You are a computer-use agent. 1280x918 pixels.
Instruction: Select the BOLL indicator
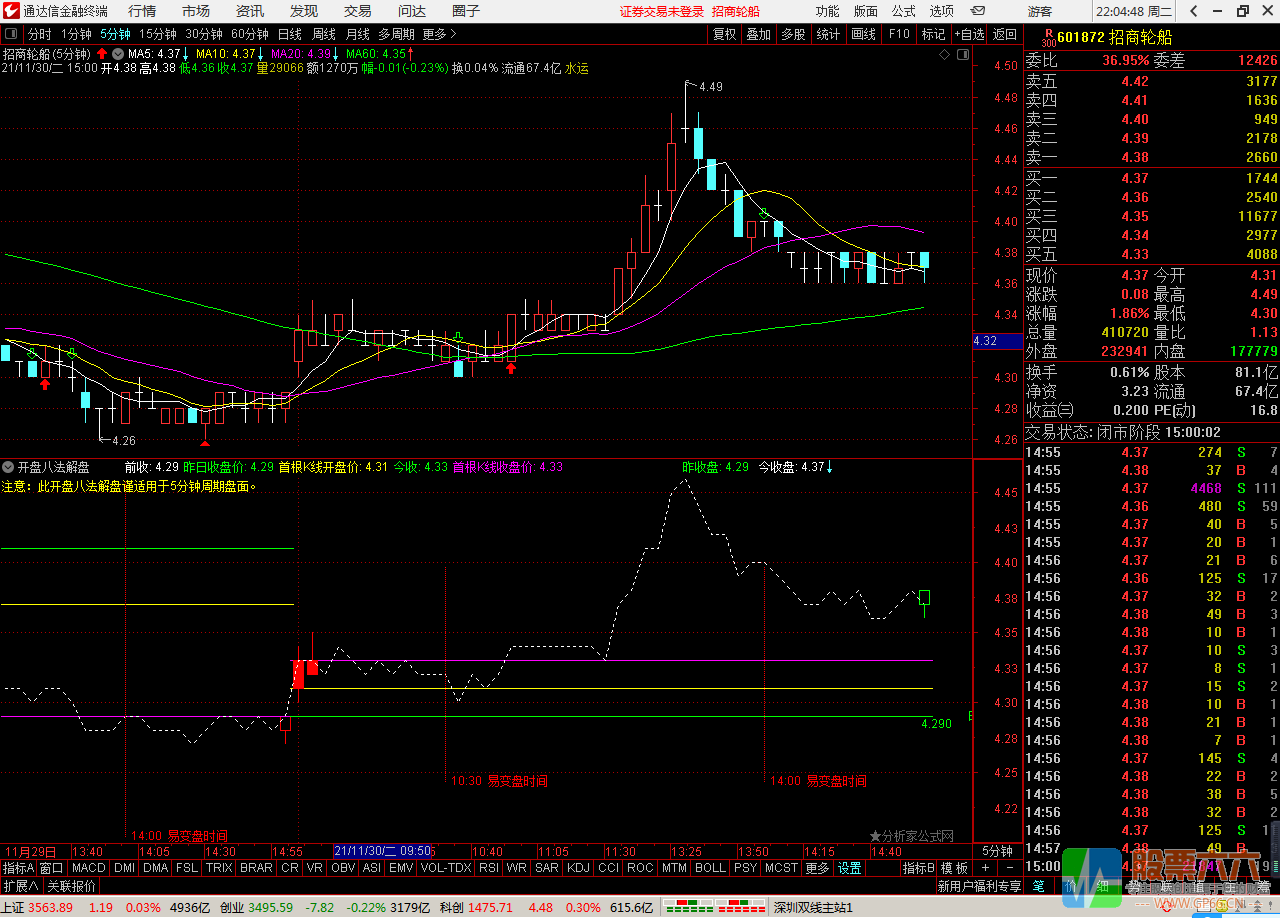click(x=710, y=868)
